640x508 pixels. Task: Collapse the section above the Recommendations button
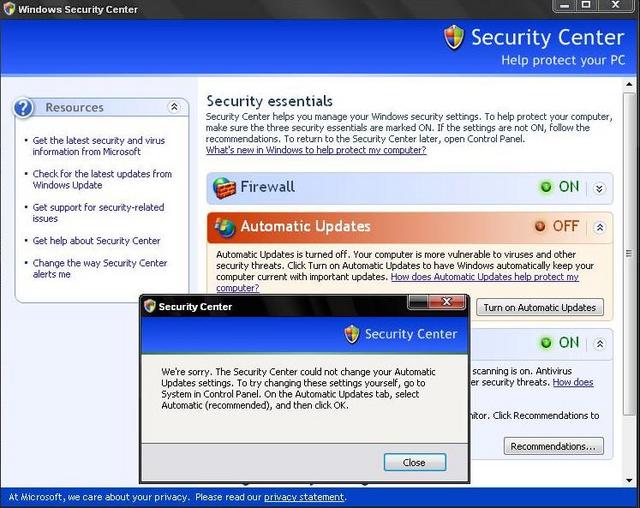click(x=600, y=344)
